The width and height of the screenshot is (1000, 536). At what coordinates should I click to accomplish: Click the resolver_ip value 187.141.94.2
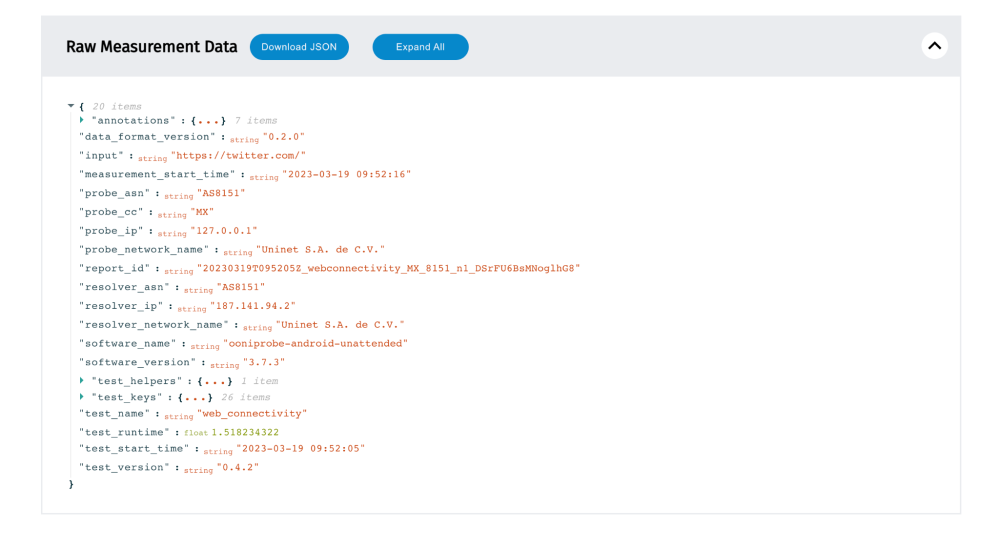point(253,306)
